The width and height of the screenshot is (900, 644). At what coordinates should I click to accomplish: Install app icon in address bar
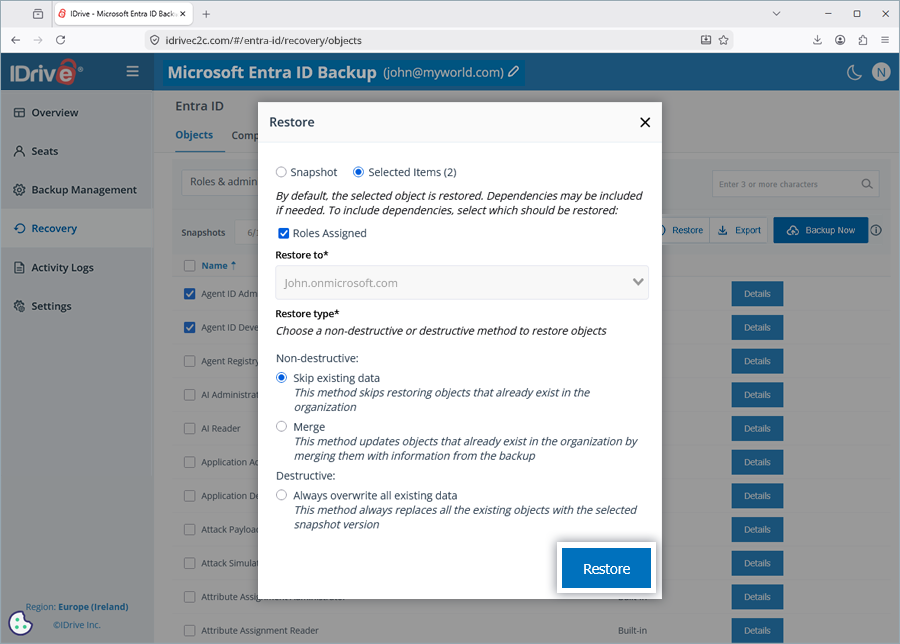tap(706, 40)
